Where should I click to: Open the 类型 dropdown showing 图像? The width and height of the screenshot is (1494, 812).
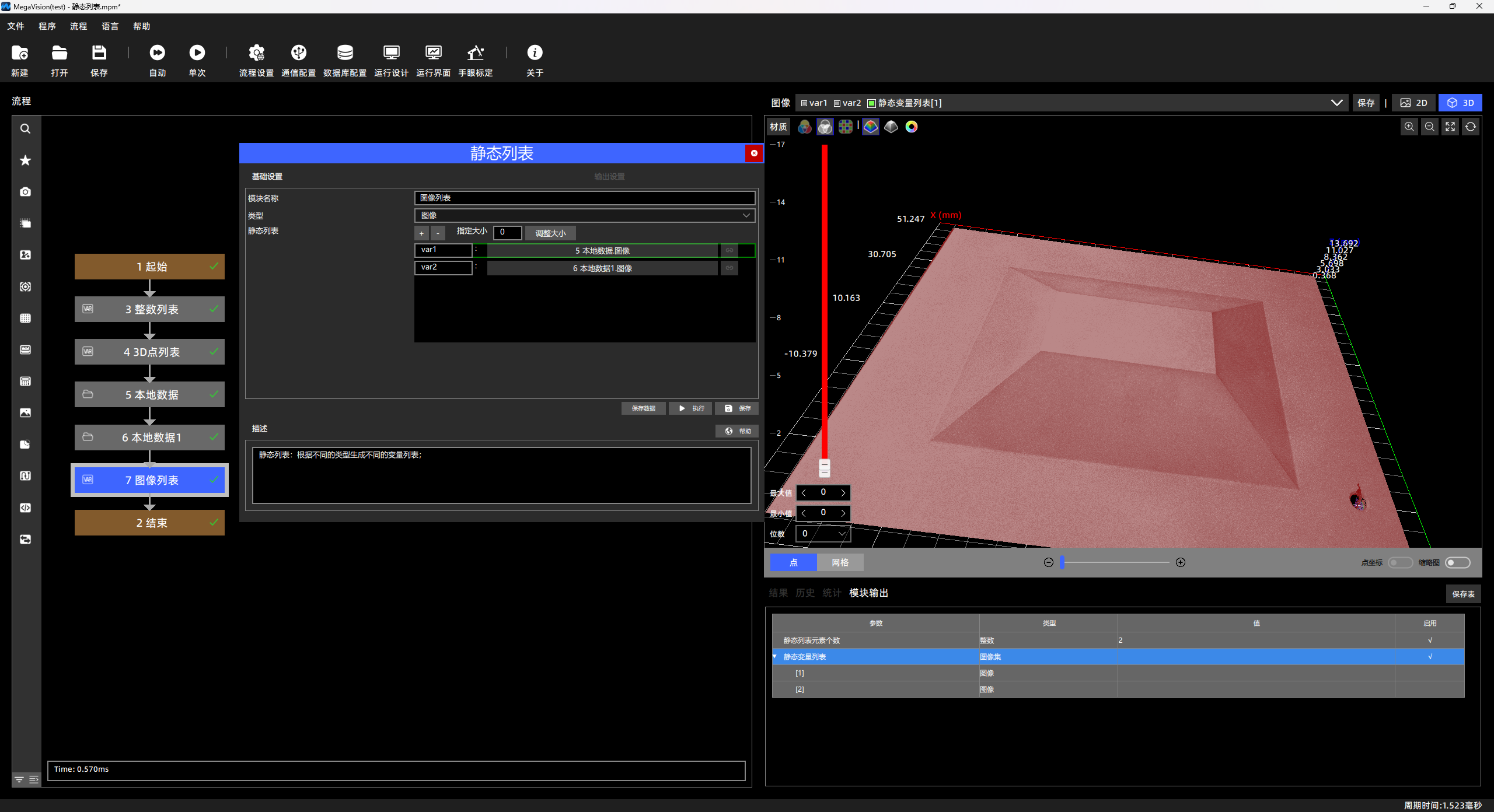(585, 216)
